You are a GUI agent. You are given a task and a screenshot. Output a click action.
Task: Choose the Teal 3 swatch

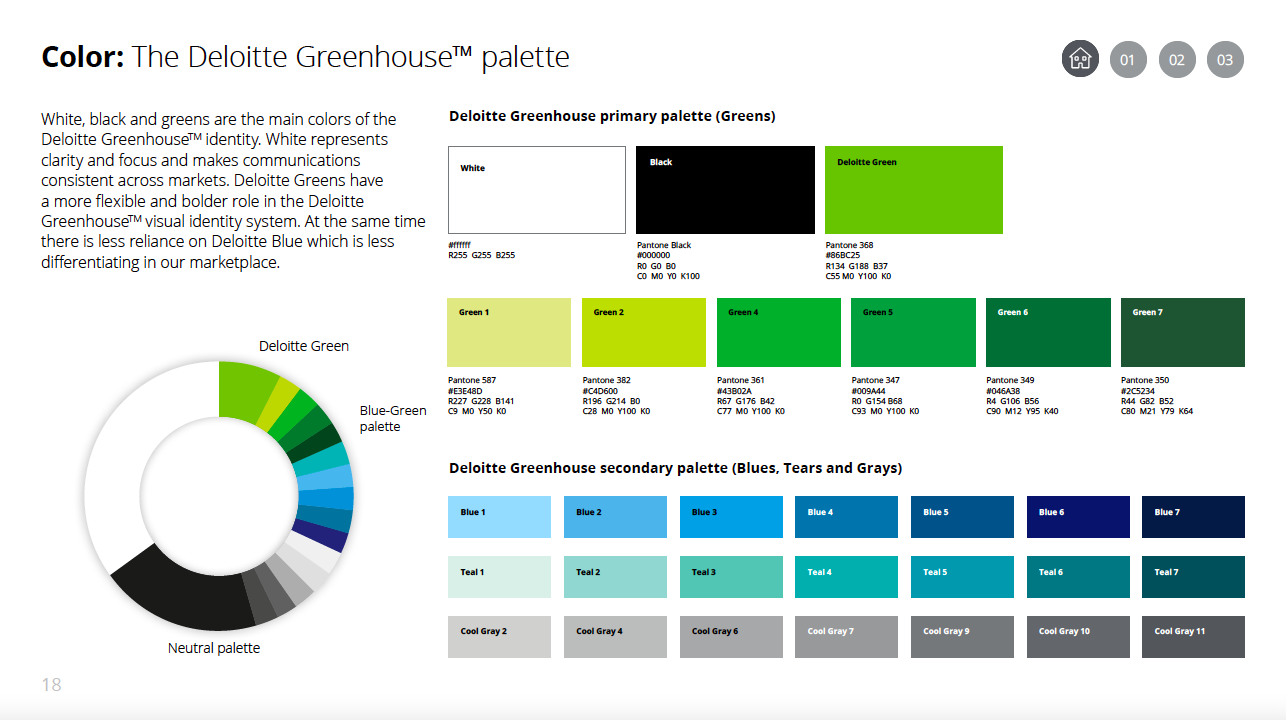731,577
